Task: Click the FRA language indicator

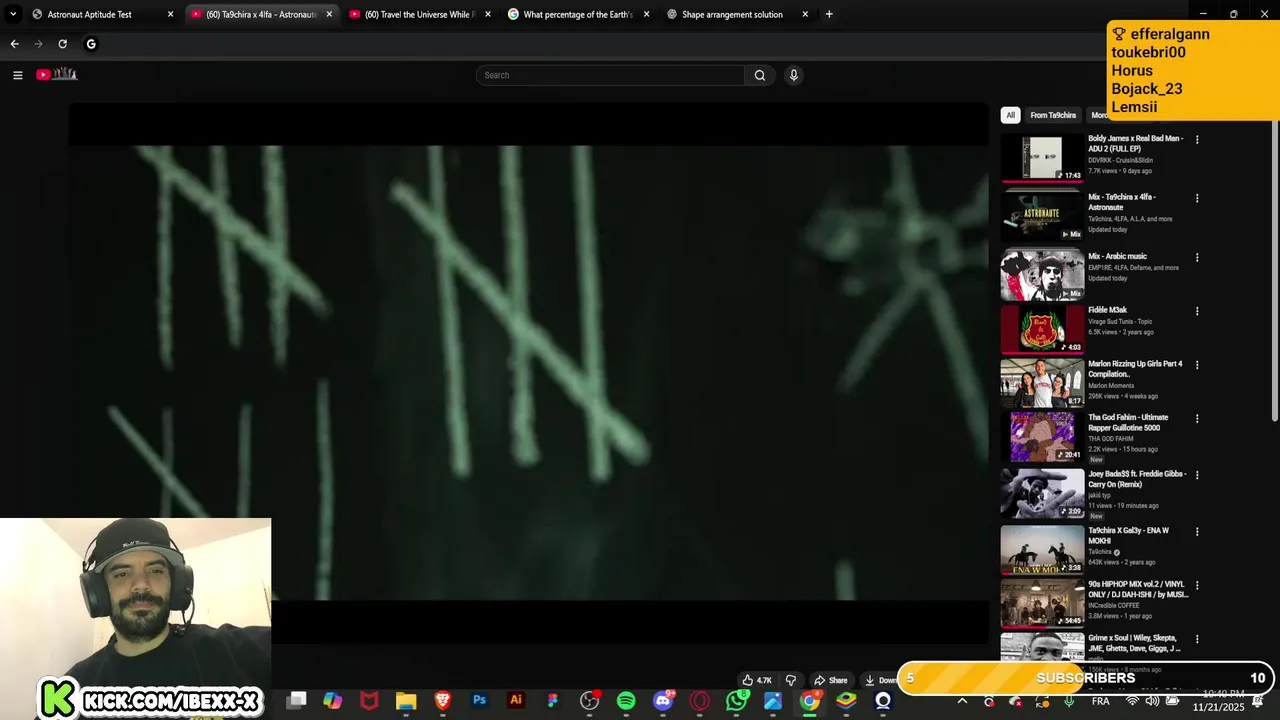Action: (1100, 702)
